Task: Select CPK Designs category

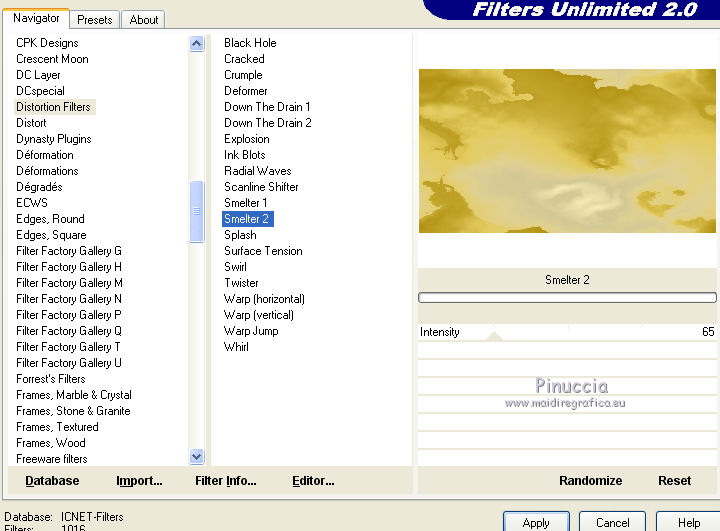Action: [47, 43]
